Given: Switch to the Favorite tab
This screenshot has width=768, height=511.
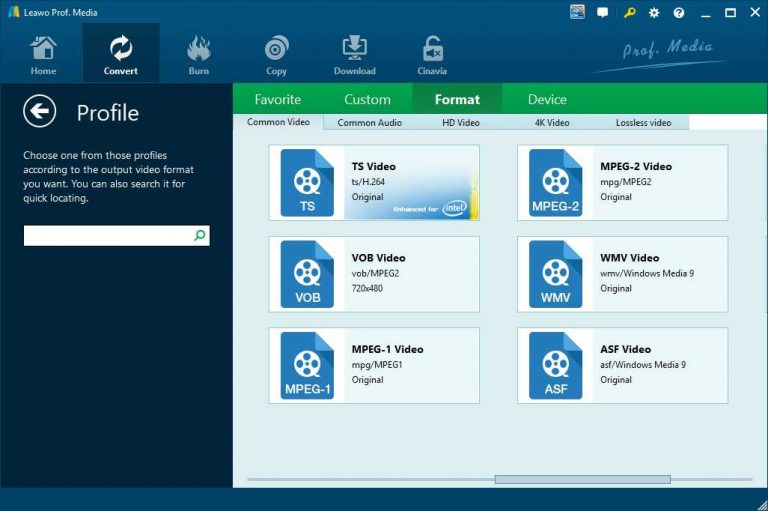Looking at the screenshot, I should [x=277, y=99].
